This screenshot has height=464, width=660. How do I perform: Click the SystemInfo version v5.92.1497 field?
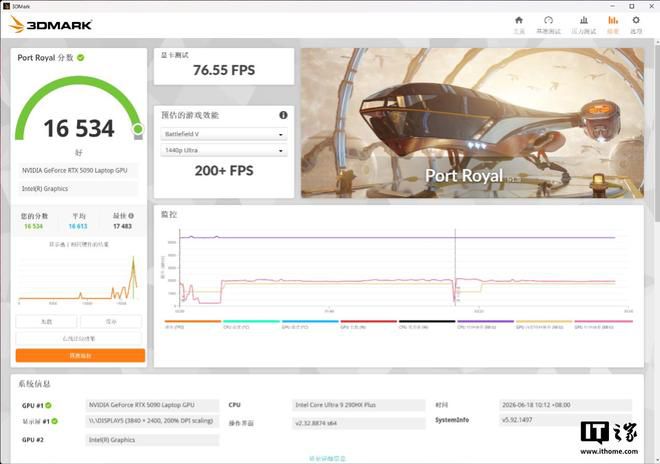[565, 420]
